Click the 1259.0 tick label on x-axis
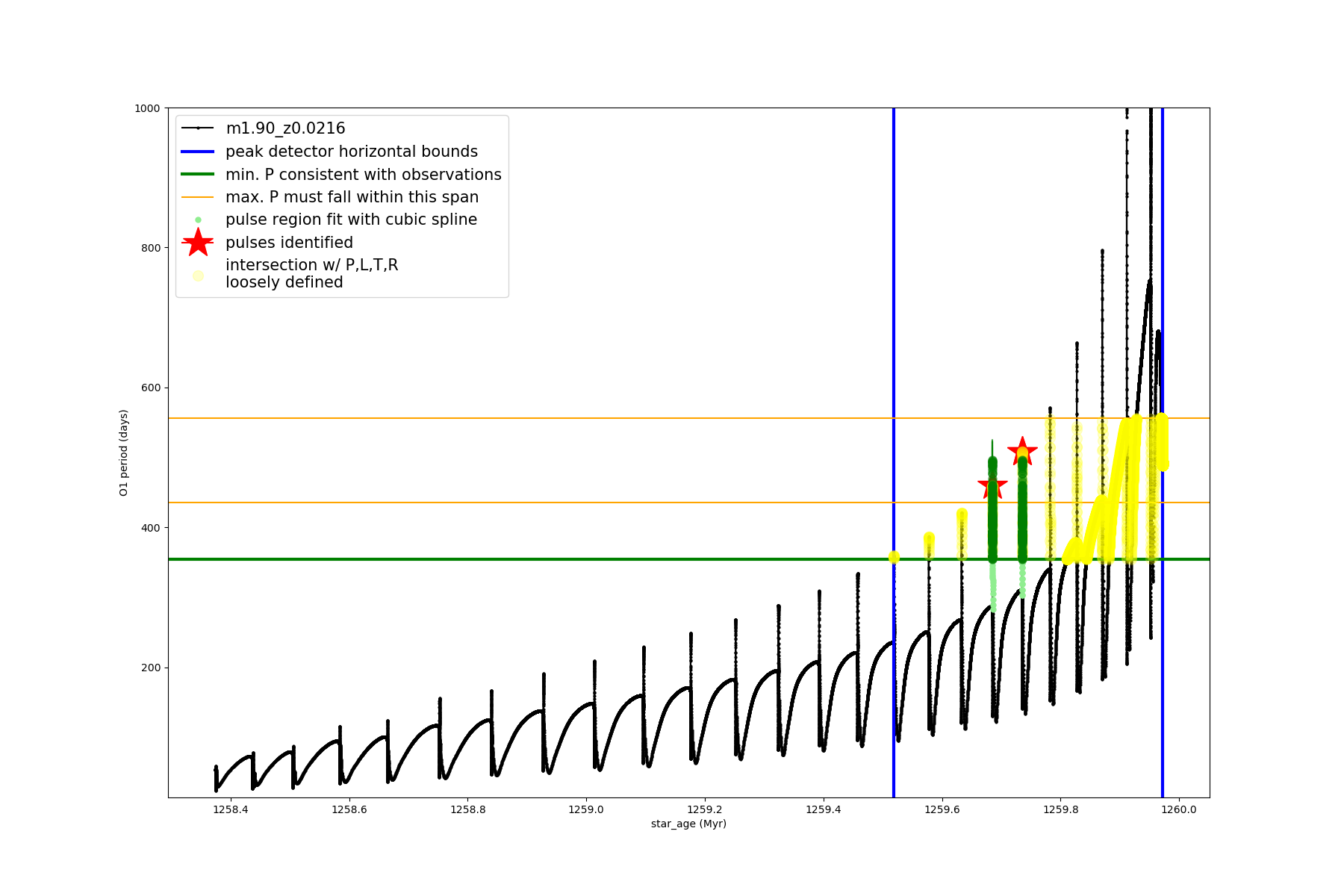Screen dimensions: 1344x896 [x=586, y=809]
